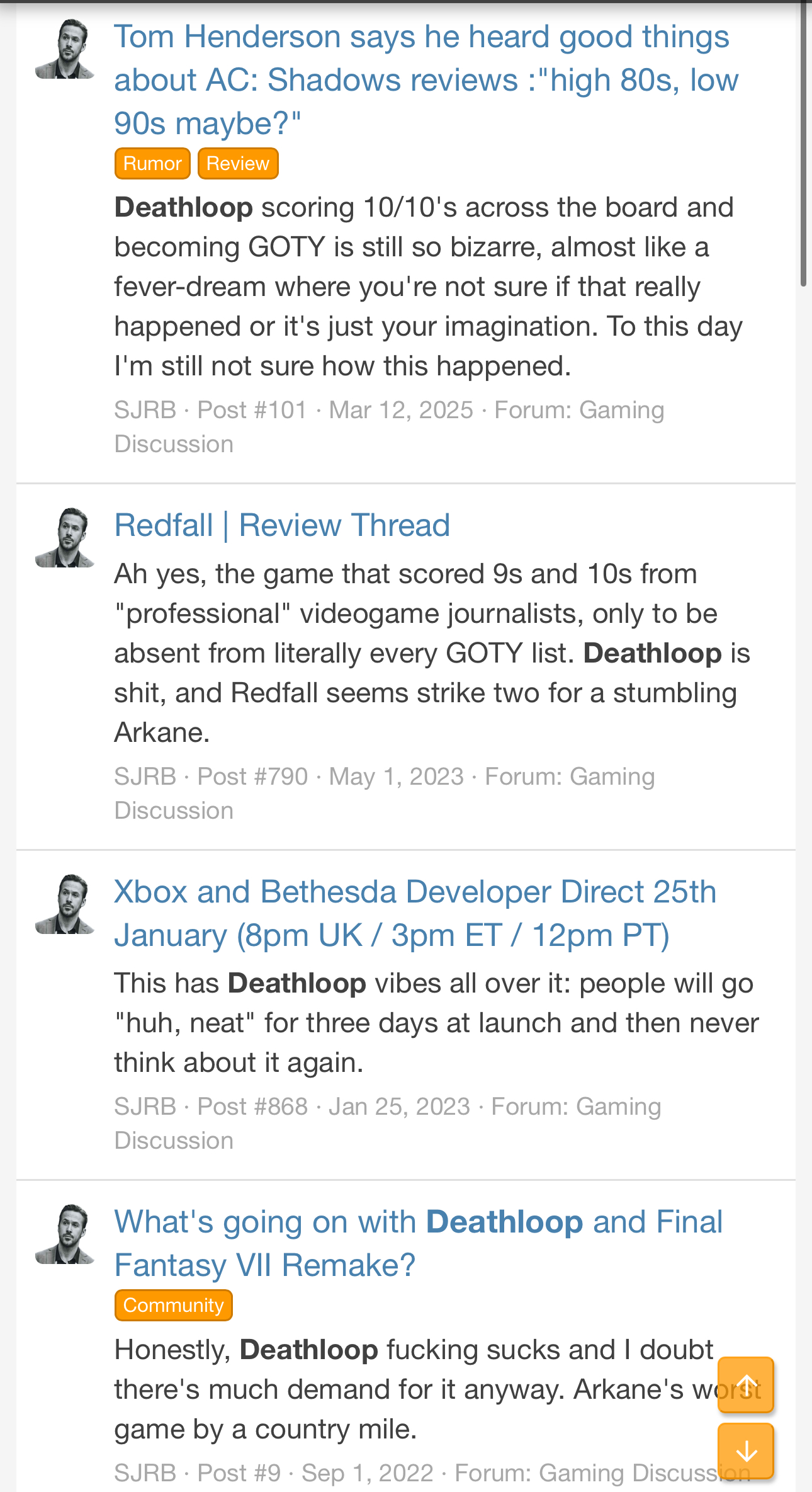Screen dimensions: 812x1492
Task: Open SJRB avatar beside Redfall Review Thread
Action: tap(65, 538)
